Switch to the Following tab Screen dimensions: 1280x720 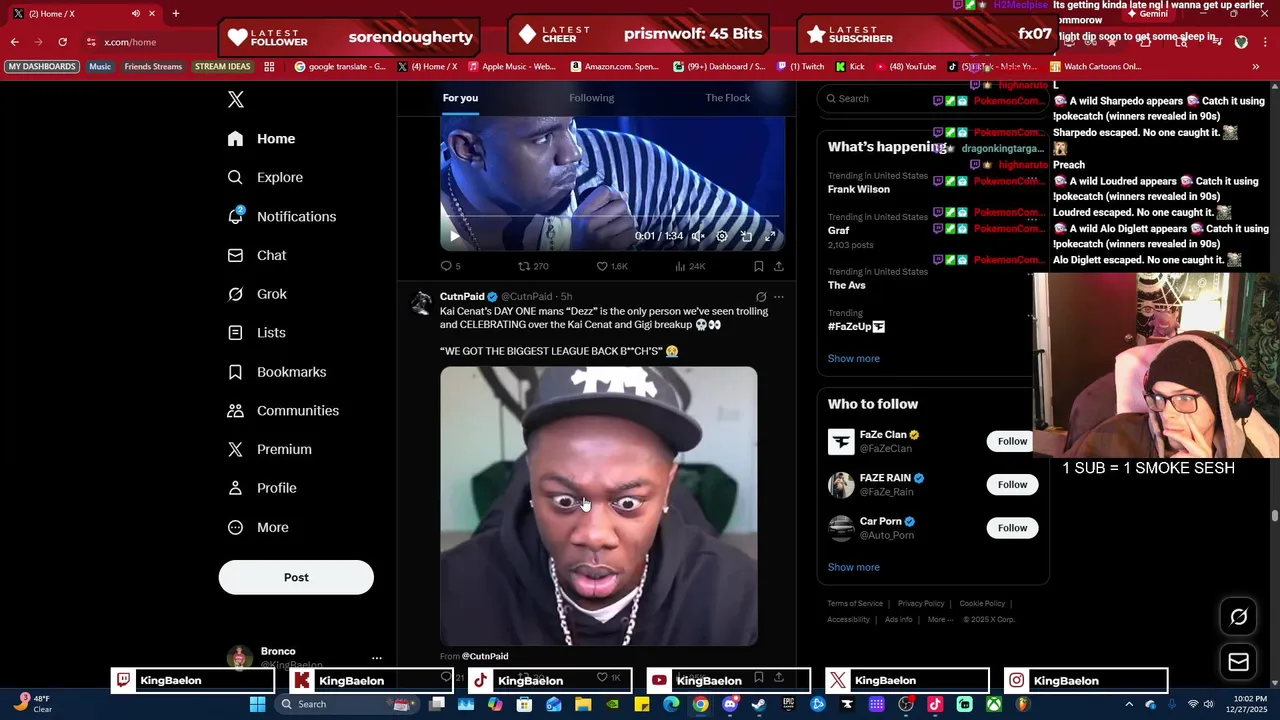coord(592,98)
